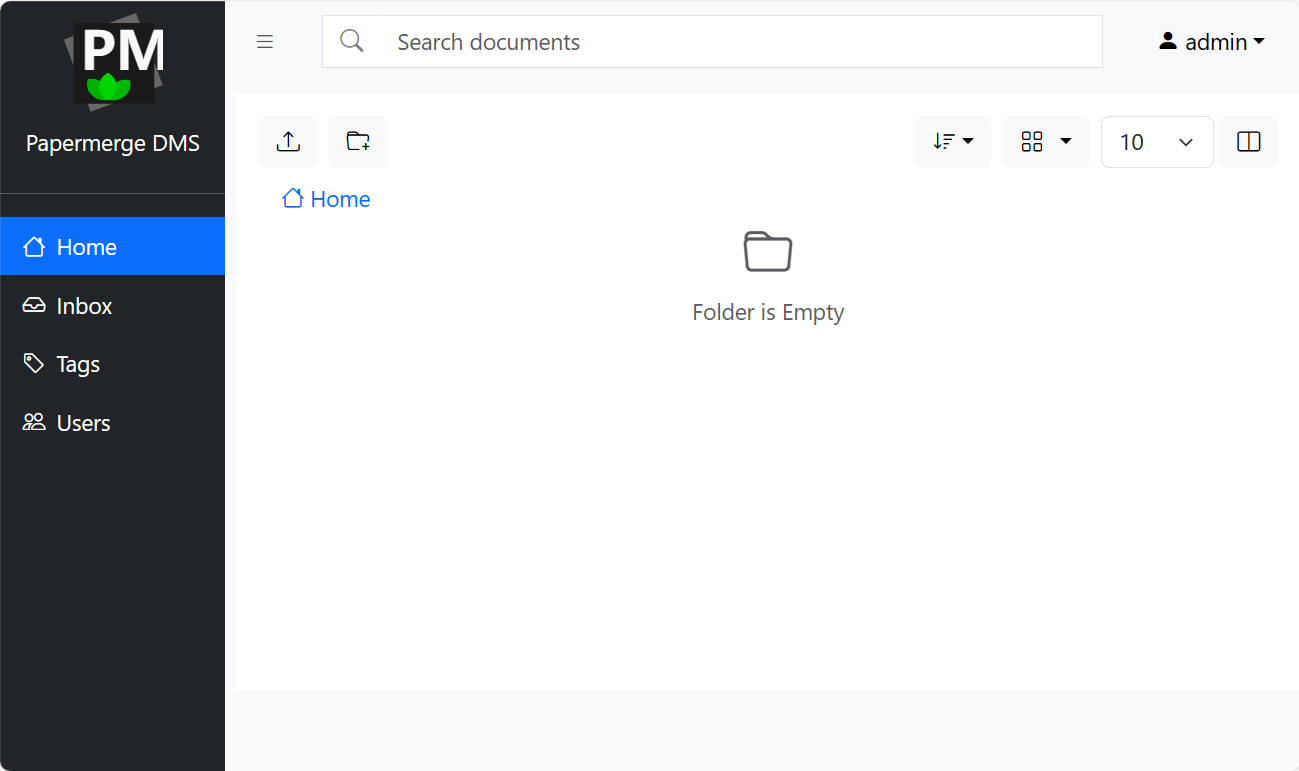This screenshot has width=1299, height=771.
Task: Select Home in the sidebar
Action: (x=86, y=247)
